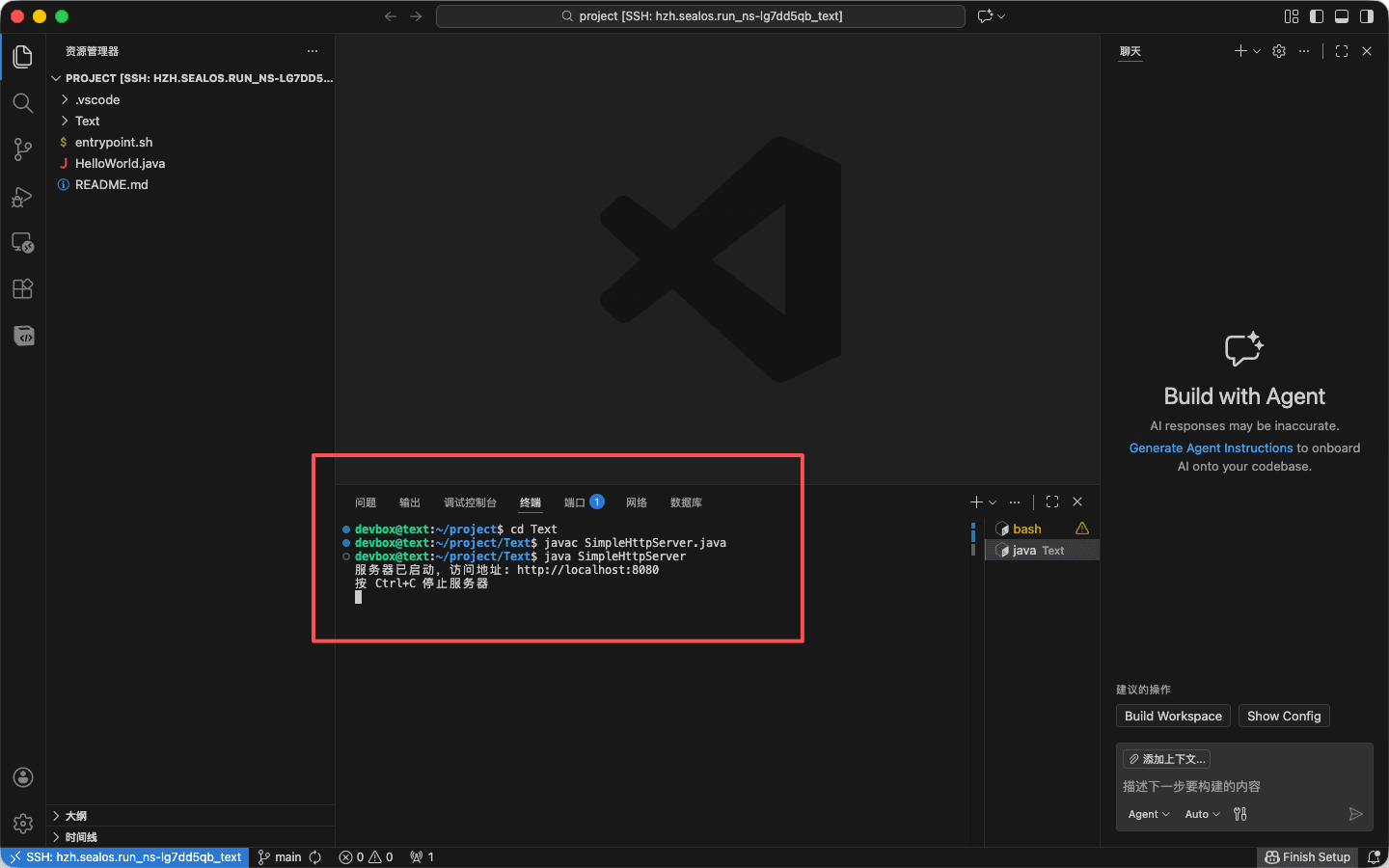Open the Search view in activity bar
The height and width of the screenshot is (868, 1389).
click(x=23, y=103)
